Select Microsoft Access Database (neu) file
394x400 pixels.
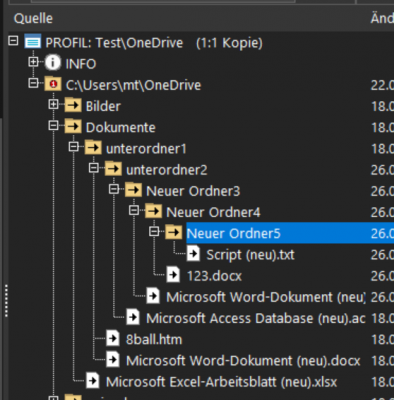(256, 318)
